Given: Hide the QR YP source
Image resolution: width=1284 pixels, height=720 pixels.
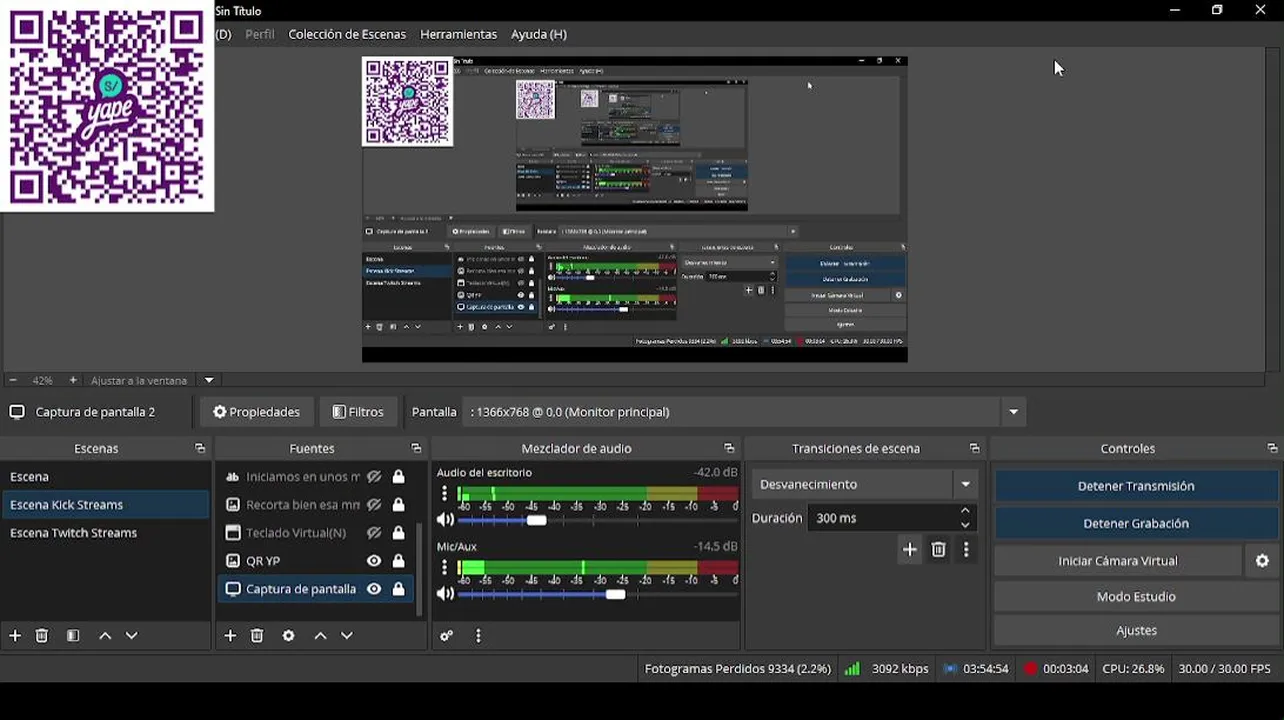Looking at the screenshot, I should pyautogui.click(x=374, y=561).
